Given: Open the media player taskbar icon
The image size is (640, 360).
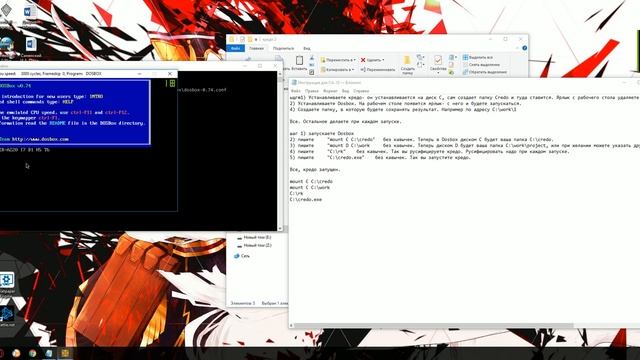Looking at the screenshot, I should pyautogui.click(x=16, y=353).
